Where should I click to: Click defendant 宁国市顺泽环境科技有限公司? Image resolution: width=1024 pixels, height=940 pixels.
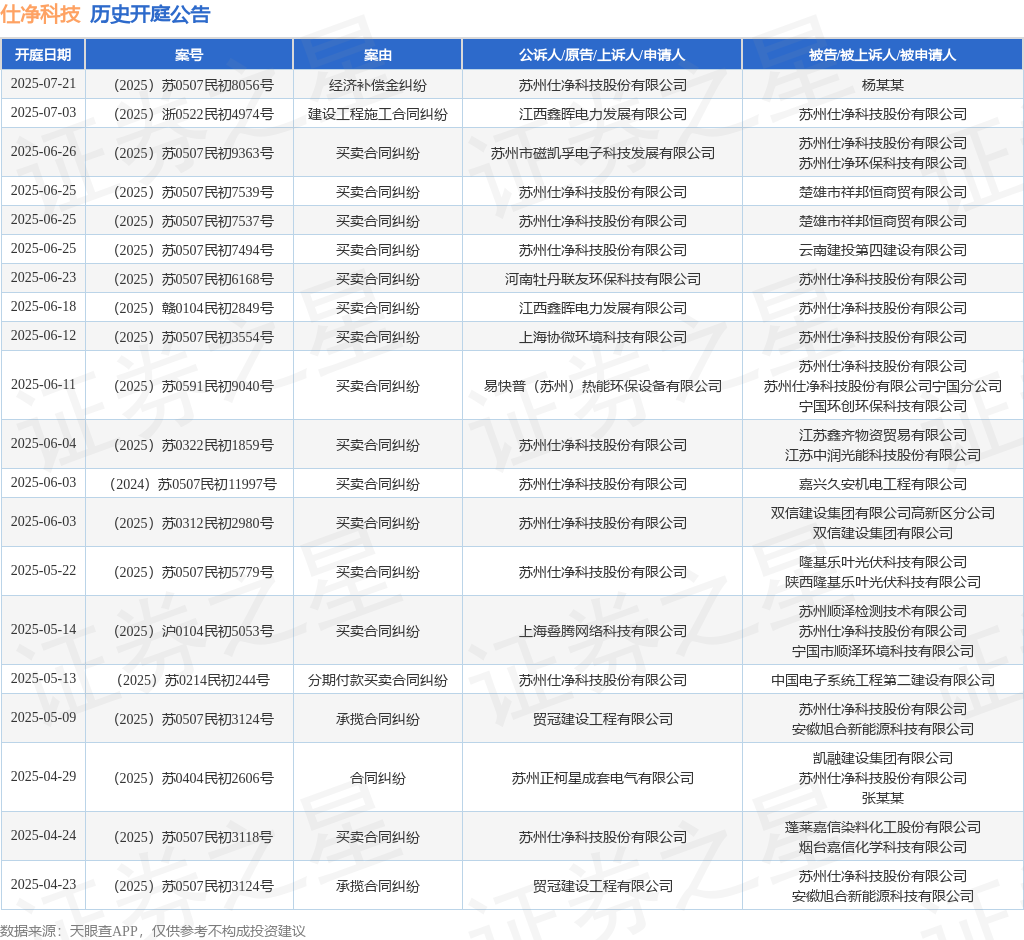point(882,651)
